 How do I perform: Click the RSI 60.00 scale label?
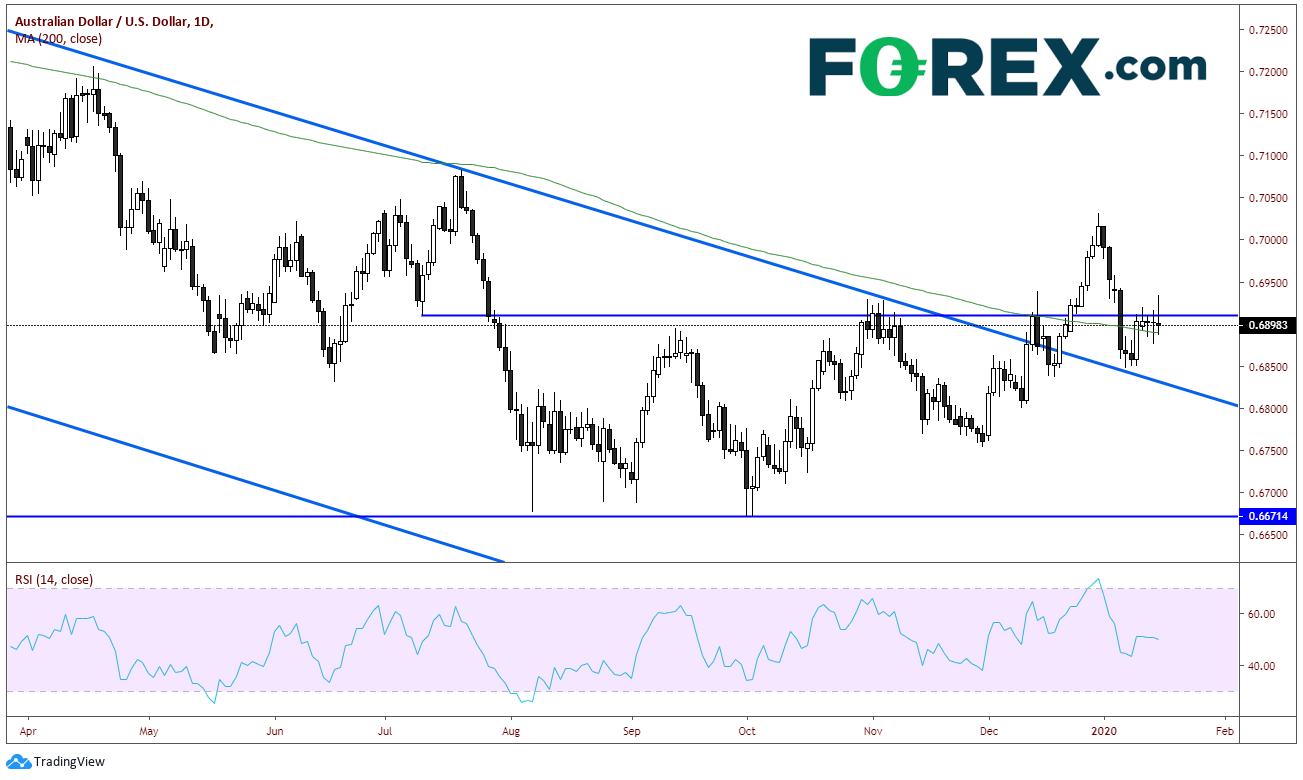(x=1262, y=614)
